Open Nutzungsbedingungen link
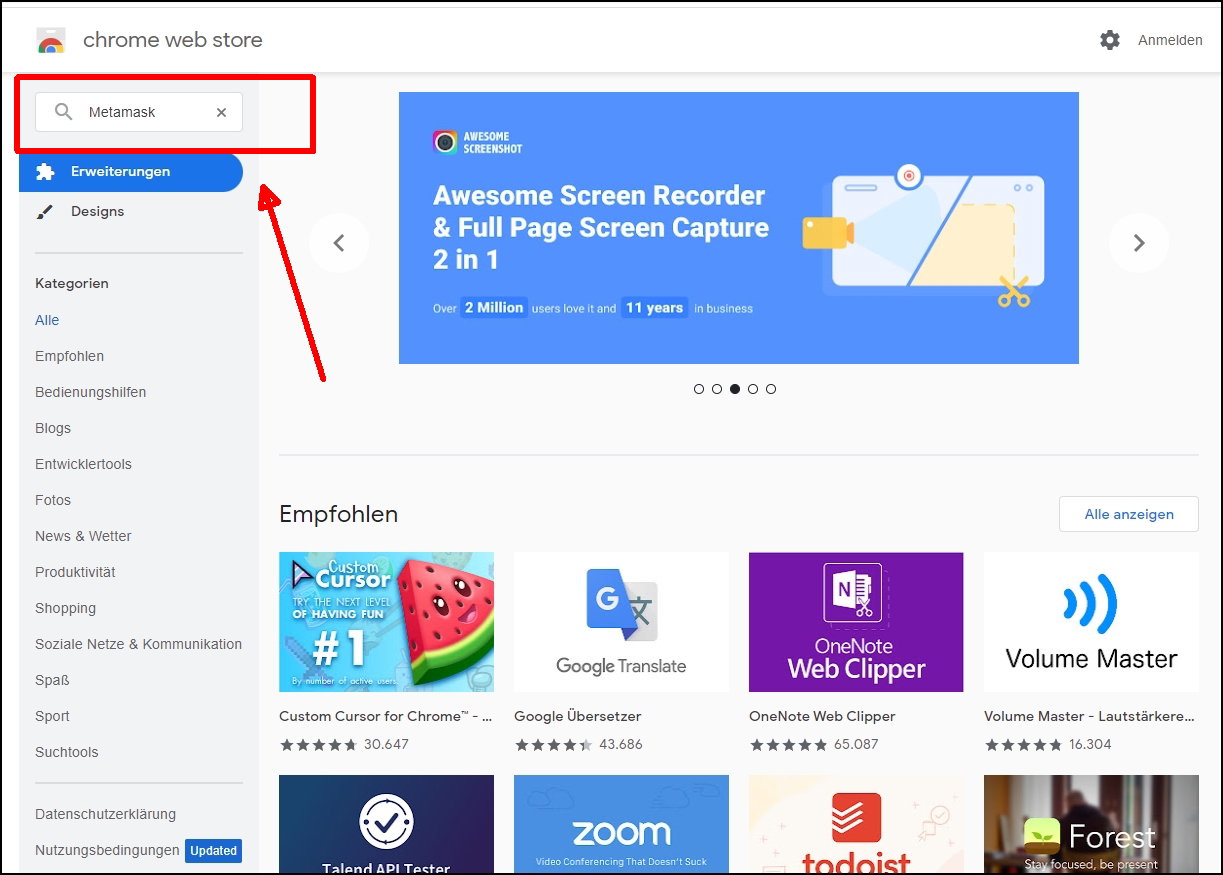Screen dimensions: 1223x875 coord(107,850)
